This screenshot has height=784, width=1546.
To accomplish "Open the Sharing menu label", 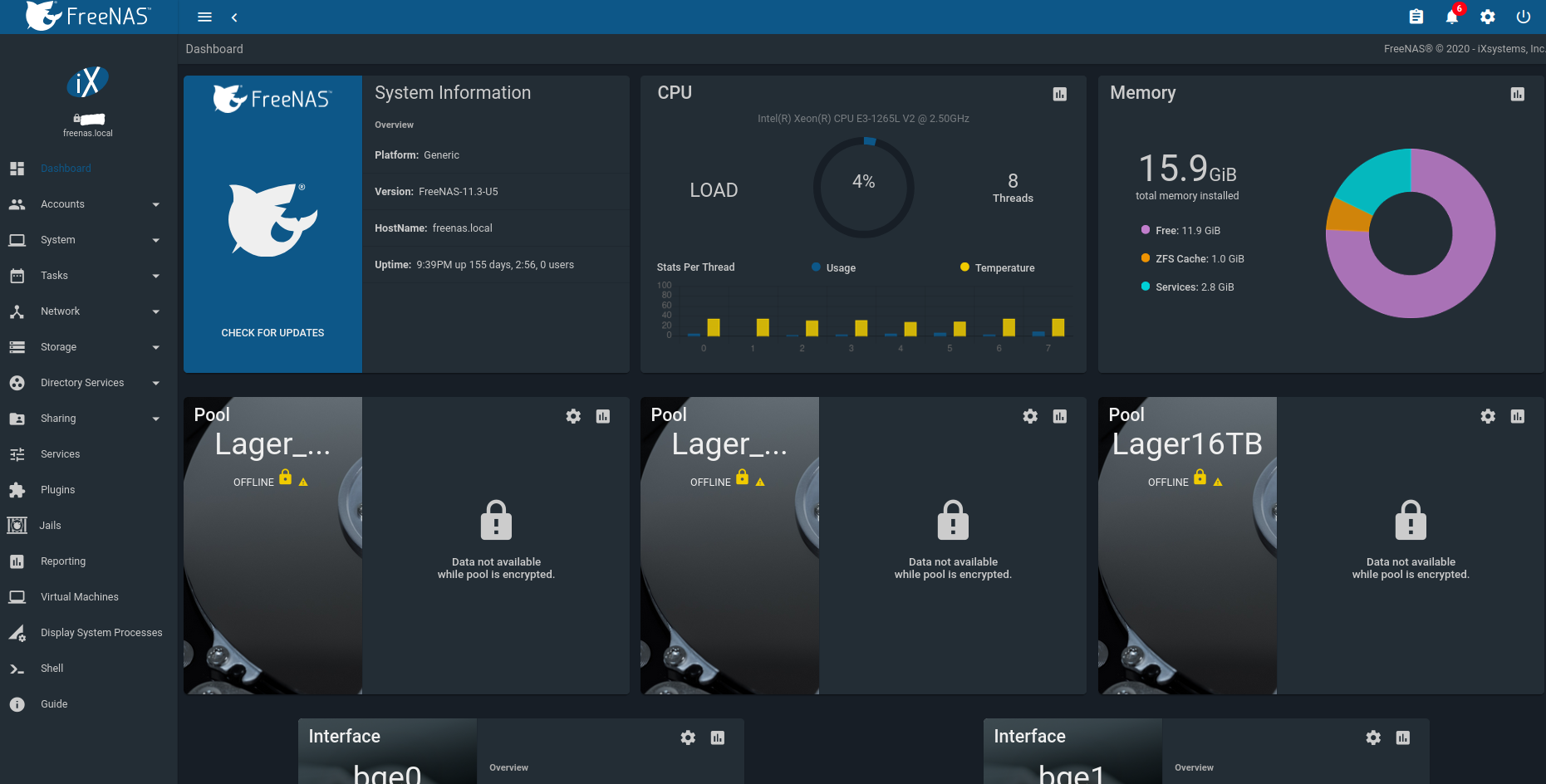I will click(58, 419).
